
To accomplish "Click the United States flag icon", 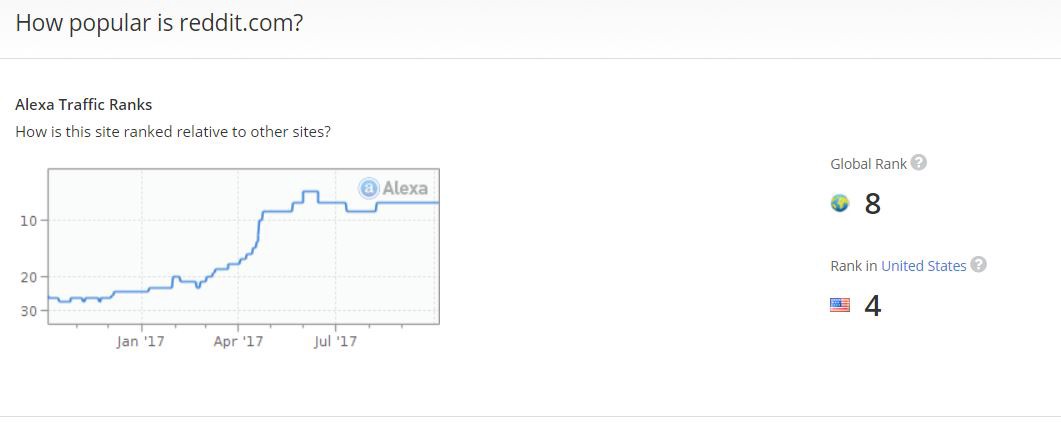I will coord(840,305).
